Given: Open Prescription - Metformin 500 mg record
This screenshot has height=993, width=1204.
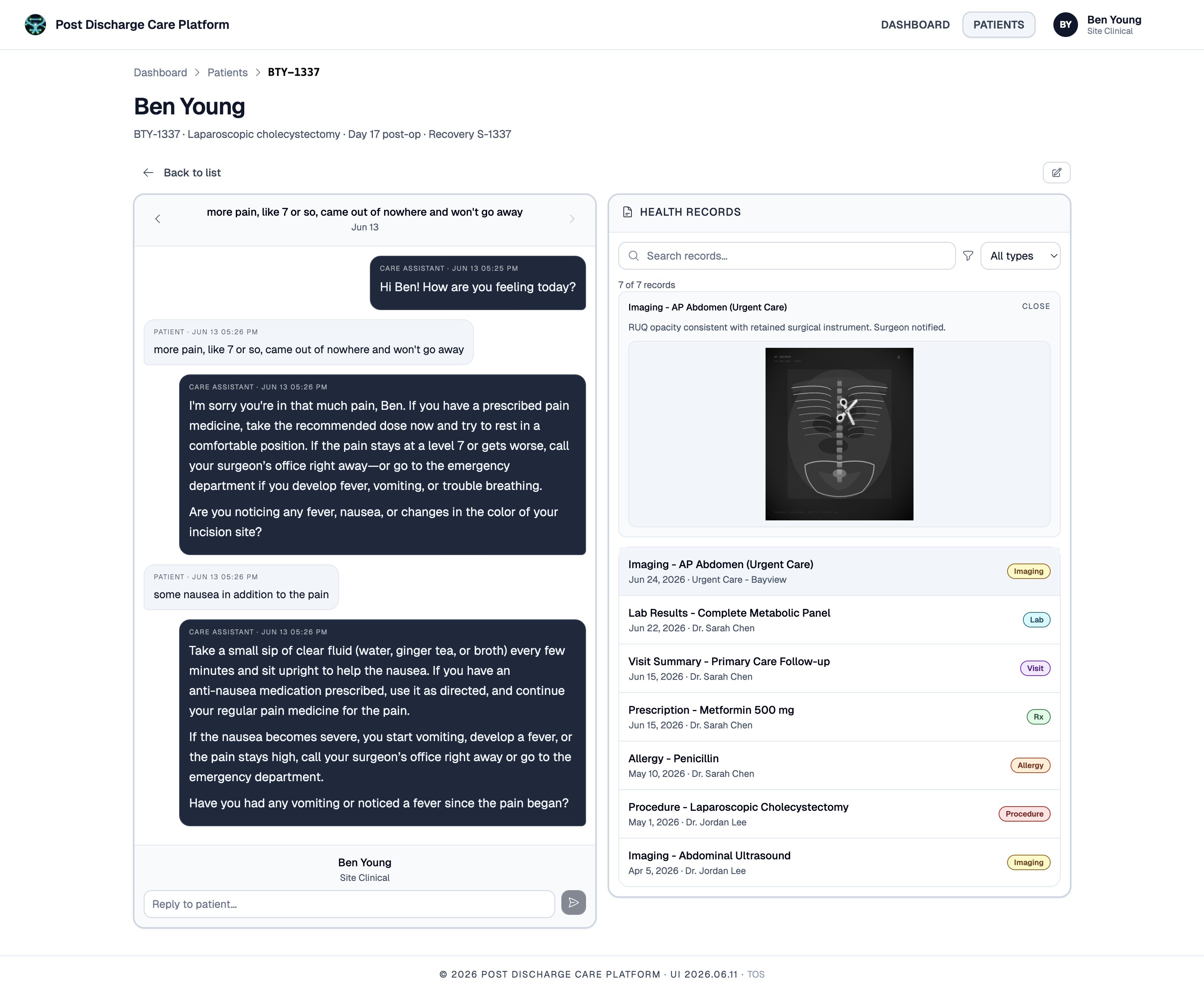Looking at the screenshot, I should tap(839, 717).
